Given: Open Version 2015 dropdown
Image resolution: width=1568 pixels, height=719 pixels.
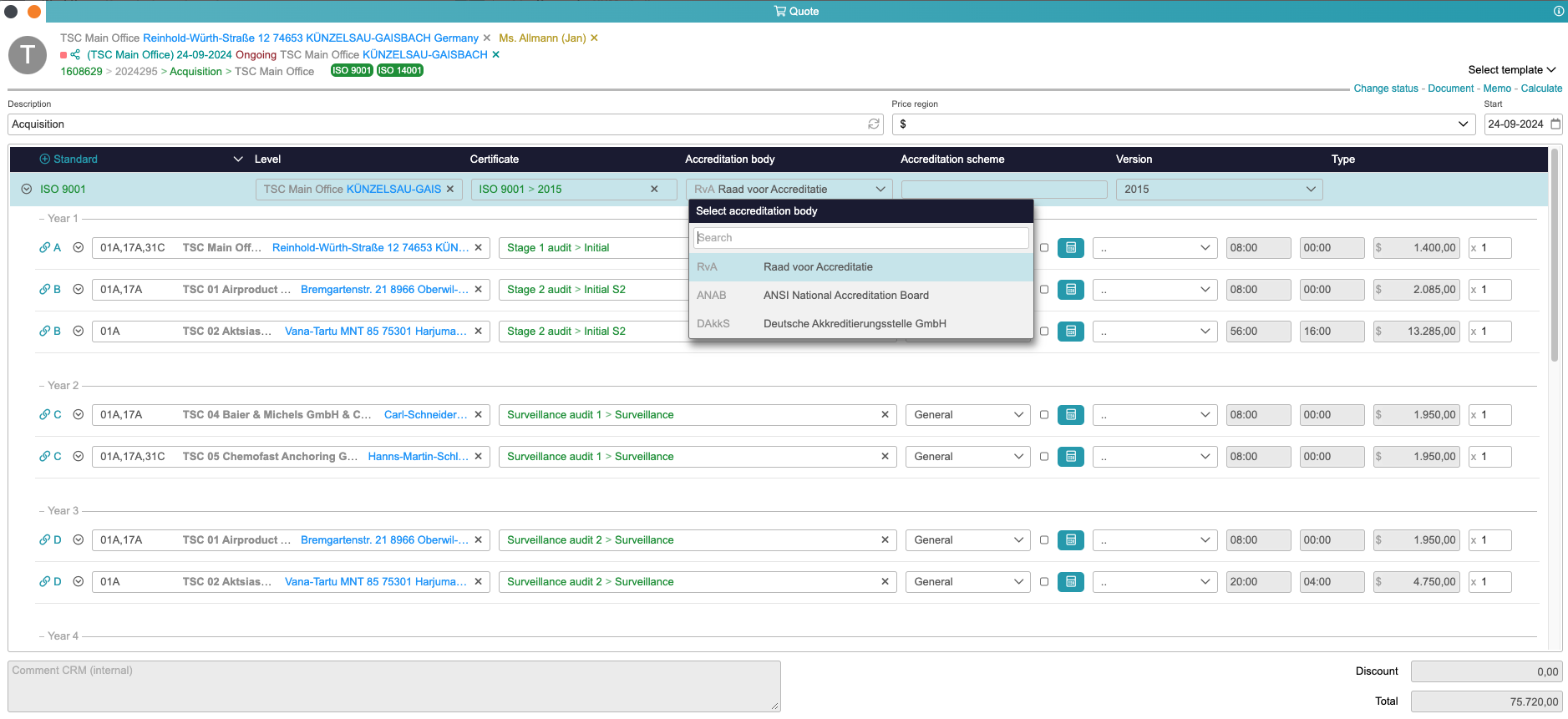Looking at the screenshot, I should [x=1219, y=190].
